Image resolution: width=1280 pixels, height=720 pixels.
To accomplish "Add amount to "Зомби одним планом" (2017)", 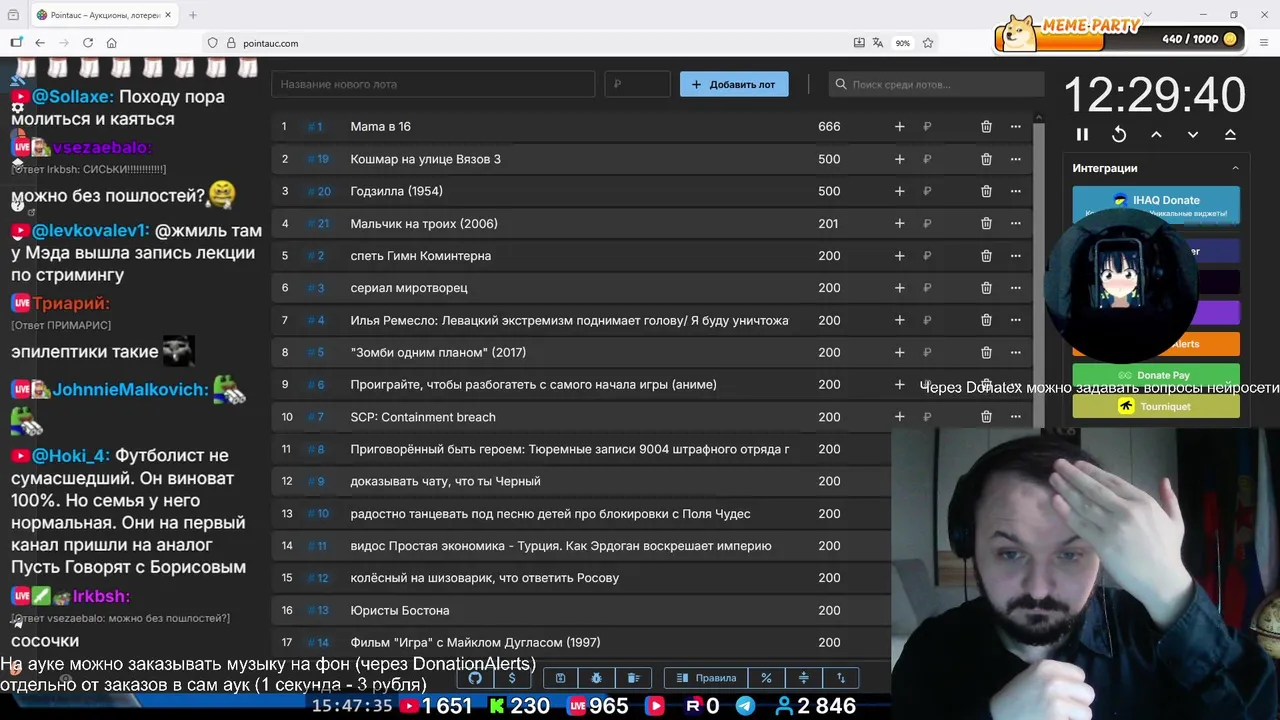I will tap(899, 352).
